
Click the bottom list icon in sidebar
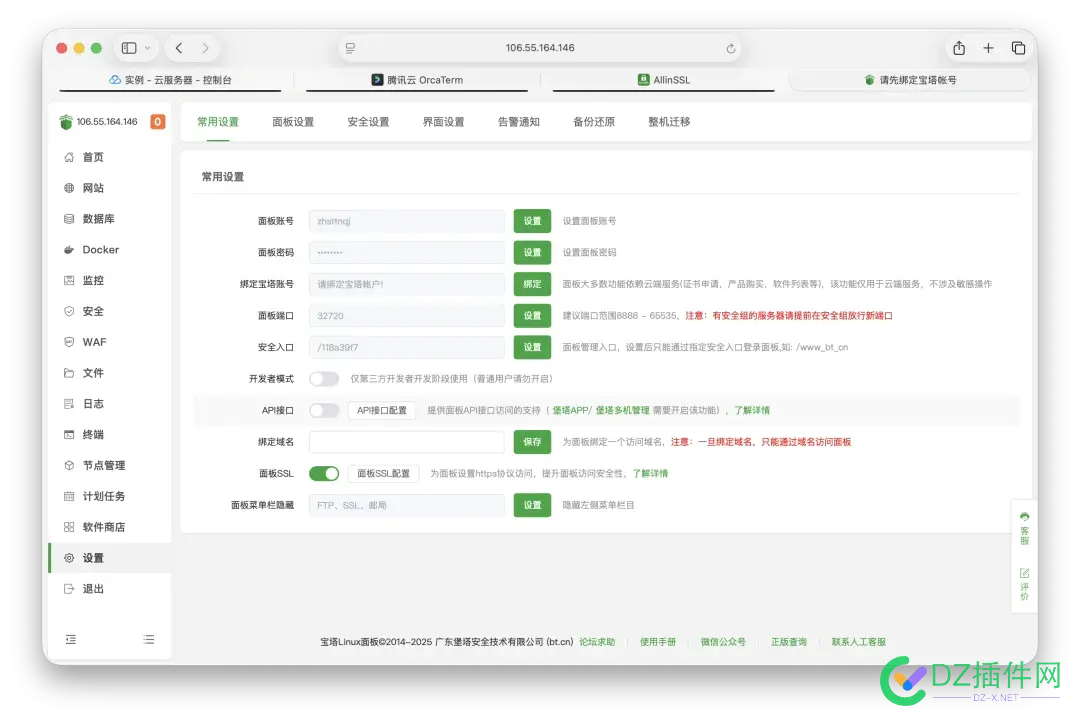149,640
